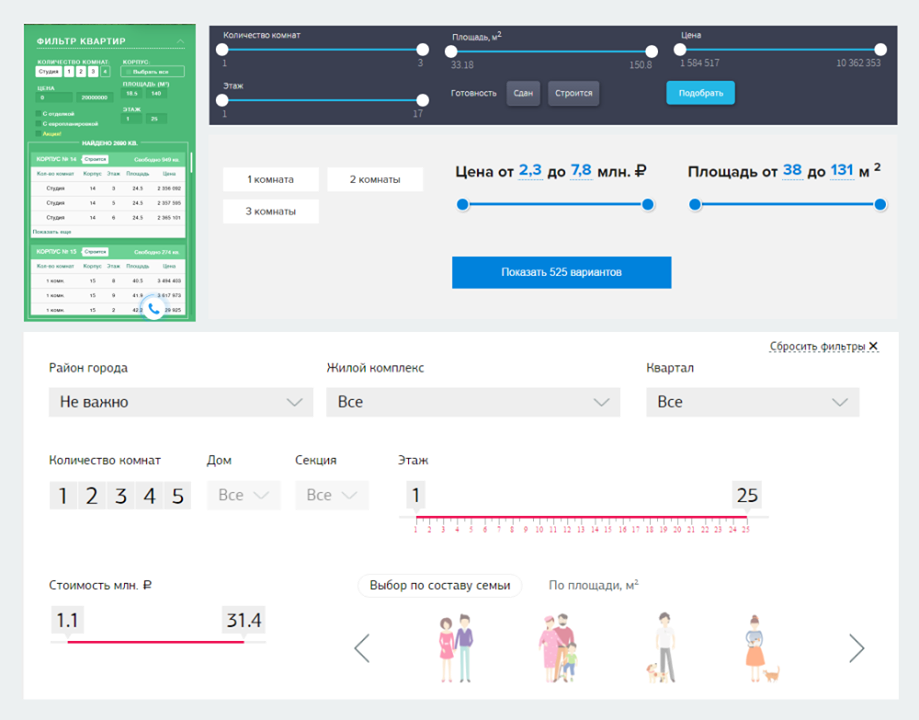Tap the floating phone call icon
Viewport: 919px width, 720px height.
154,308
